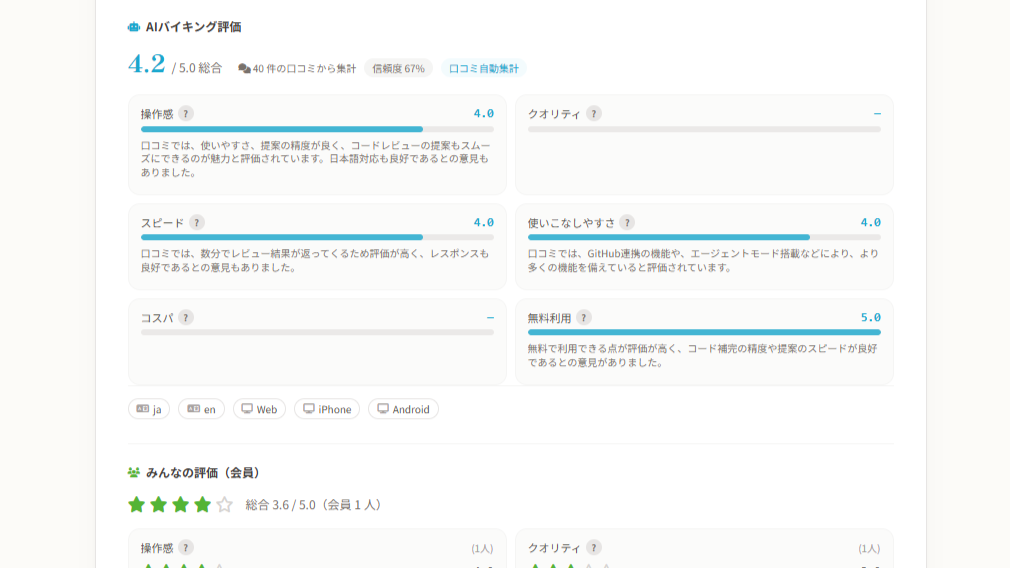The height and width of the screenshot is (568, 1010).
Task: Click the 信頼度 67% badge
Action: coord(399,68)
